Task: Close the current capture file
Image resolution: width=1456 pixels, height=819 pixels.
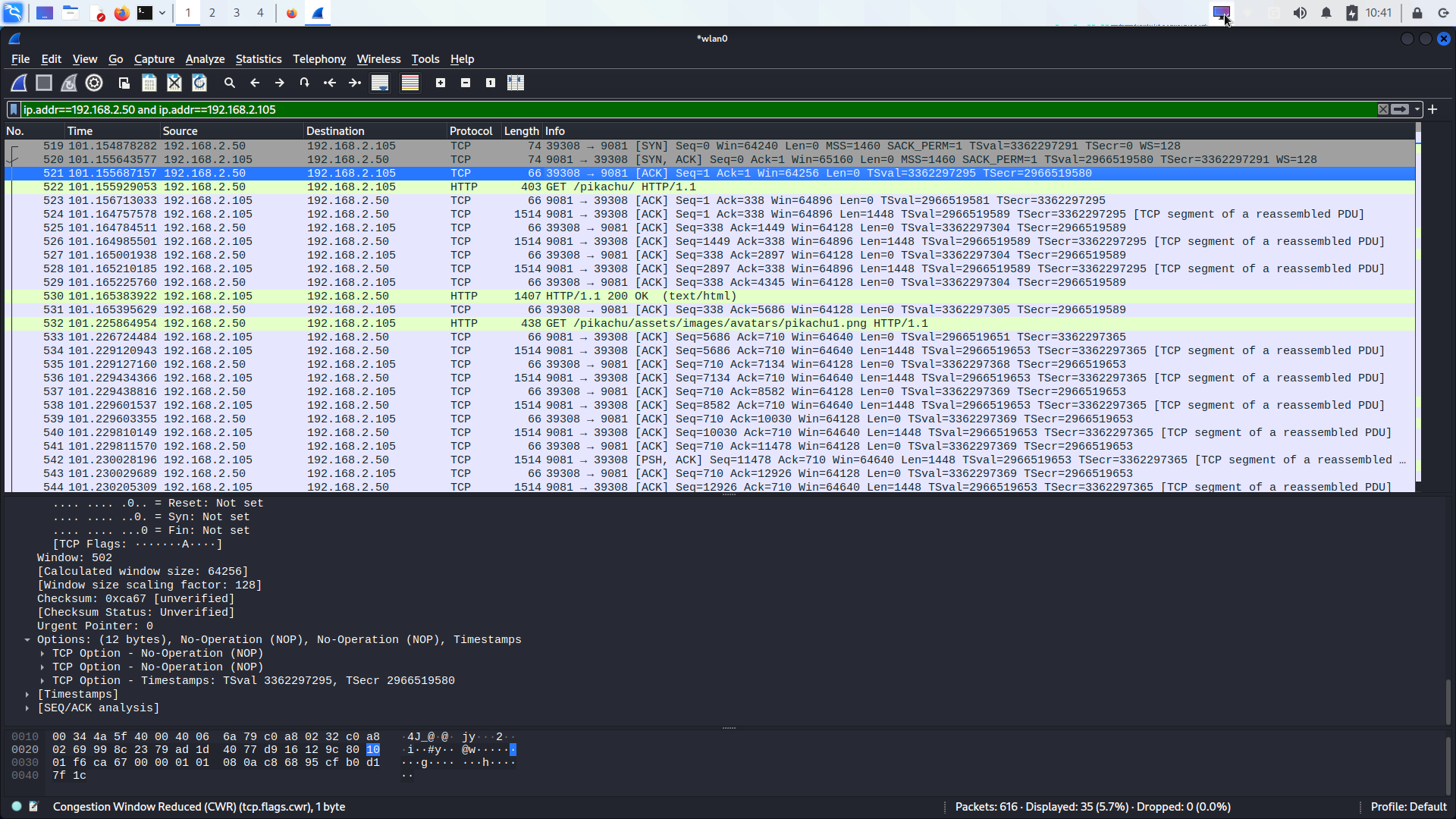Action: pos(174,83)
